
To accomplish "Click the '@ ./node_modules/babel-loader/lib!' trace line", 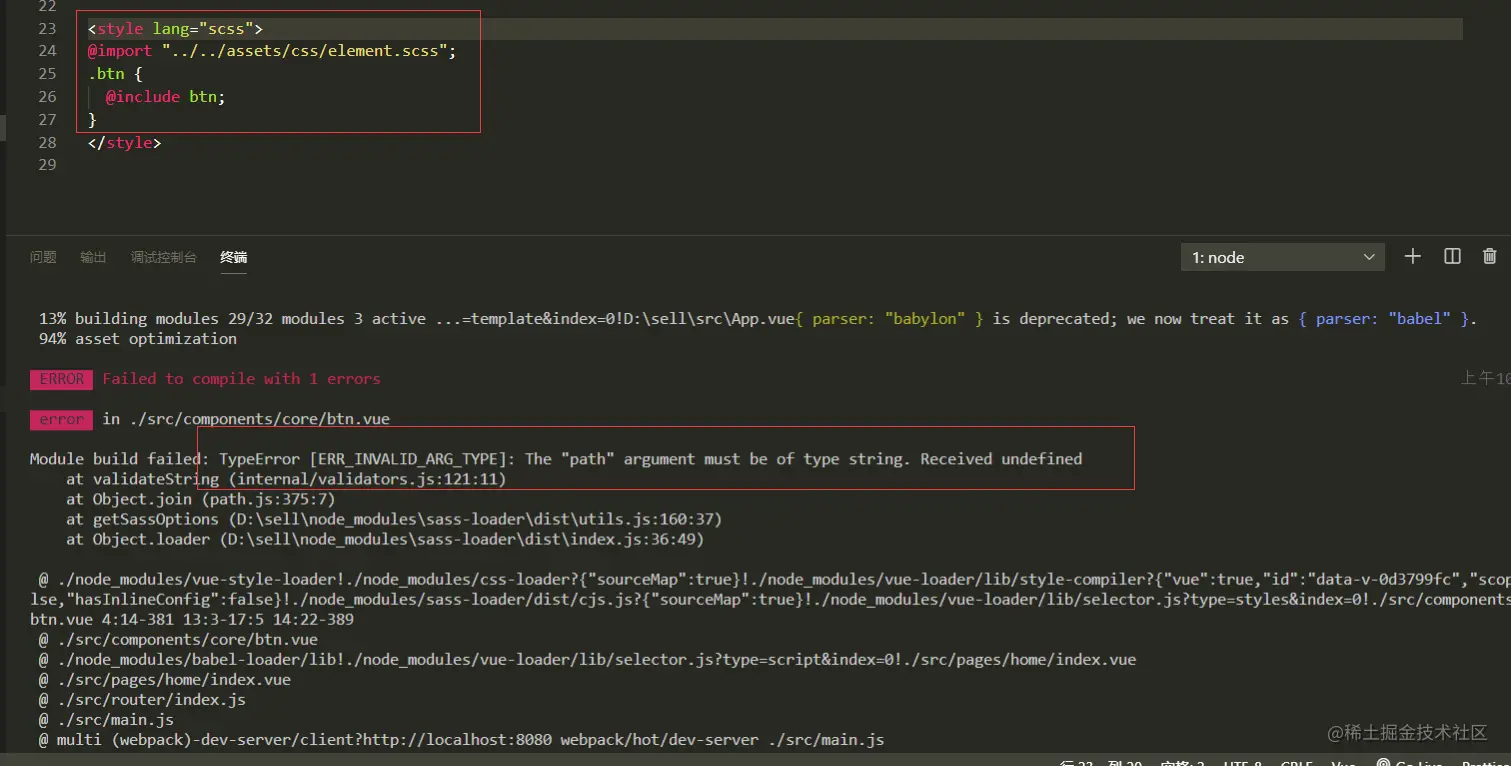I will pyautogui.click(x=588, y=659).
